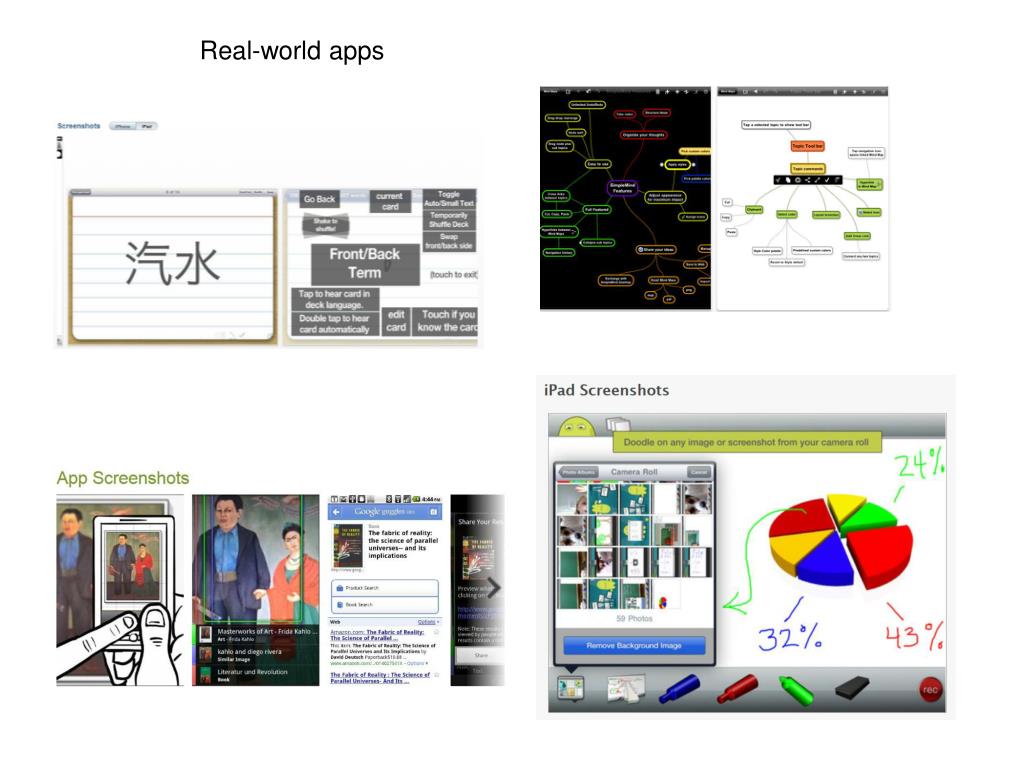Tap Temporarily Shuffle Deck overlay
1024x768 pixels.
449,220
